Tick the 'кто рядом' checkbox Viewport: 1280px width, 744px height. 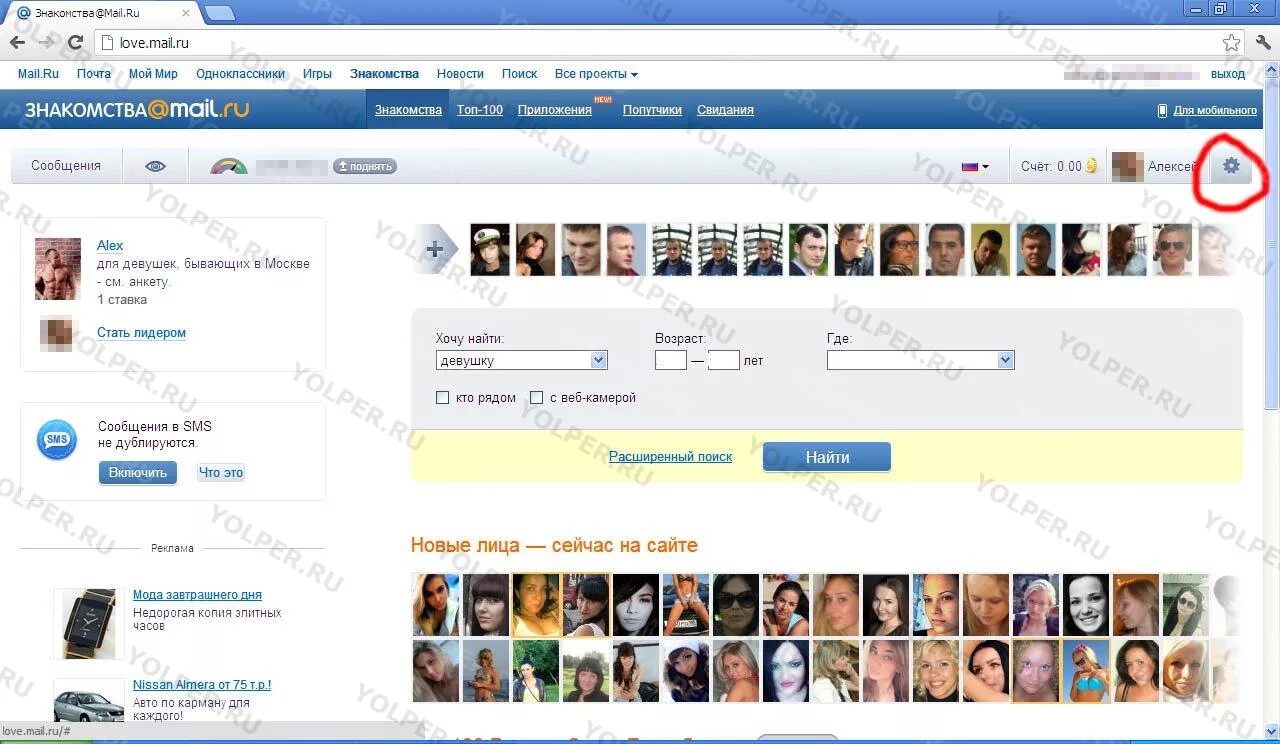coord(443,398)
